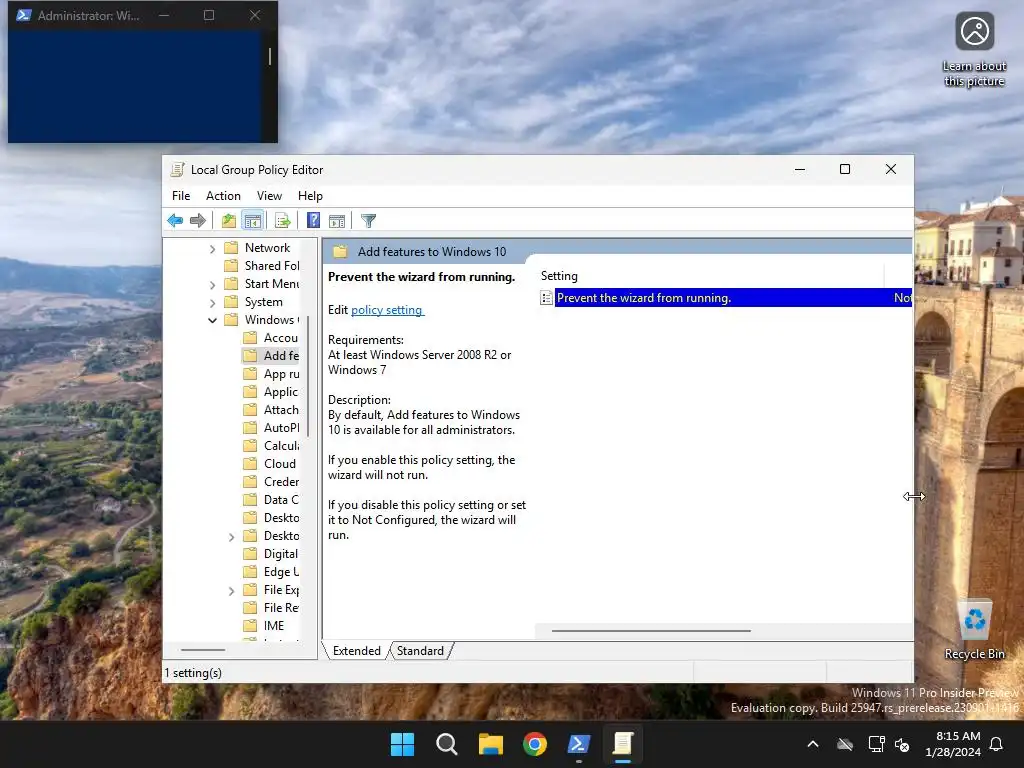Click the Cloud folder icon in tree
Image resolution: width=1024 pixels, height=768 pixels.
(x=250, y=464)
